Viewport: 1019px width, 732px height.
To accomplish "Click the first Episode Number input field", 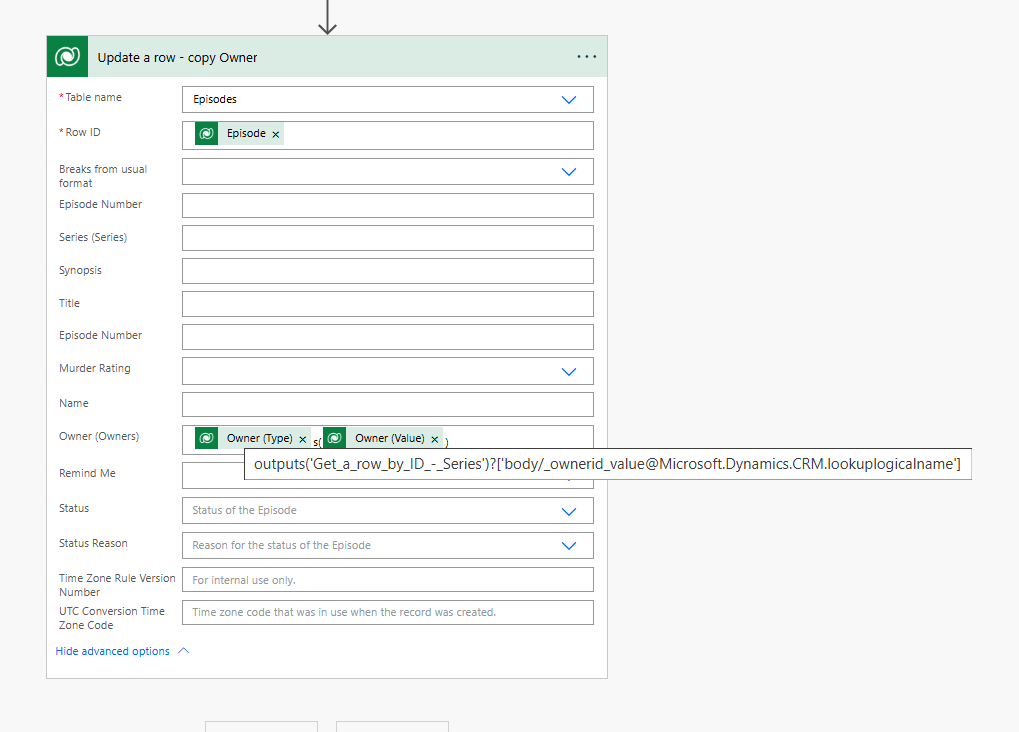I will click(x=387, y=205).
